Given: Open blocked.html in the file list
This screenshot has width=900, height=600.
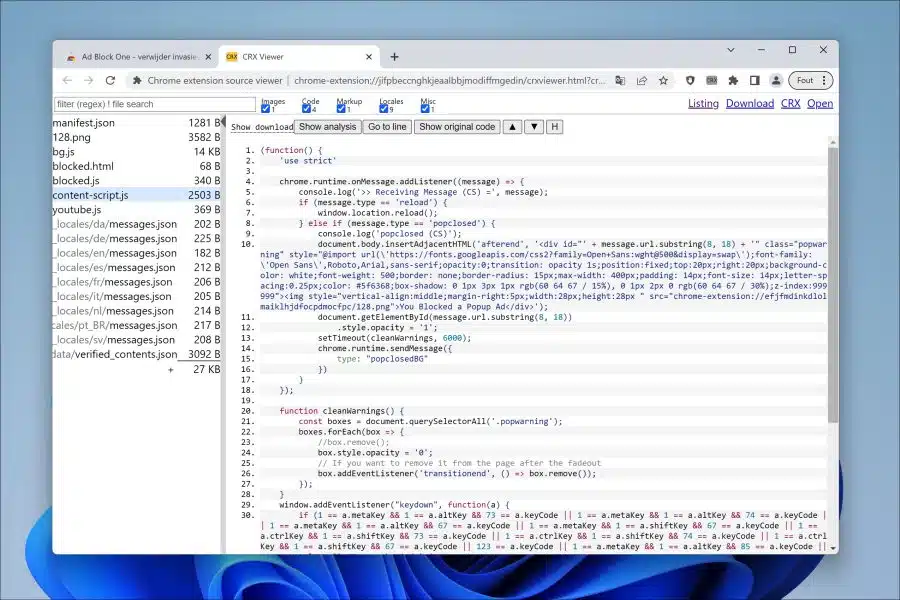Looking at the screenshot, I should click(x=137, y=166).
